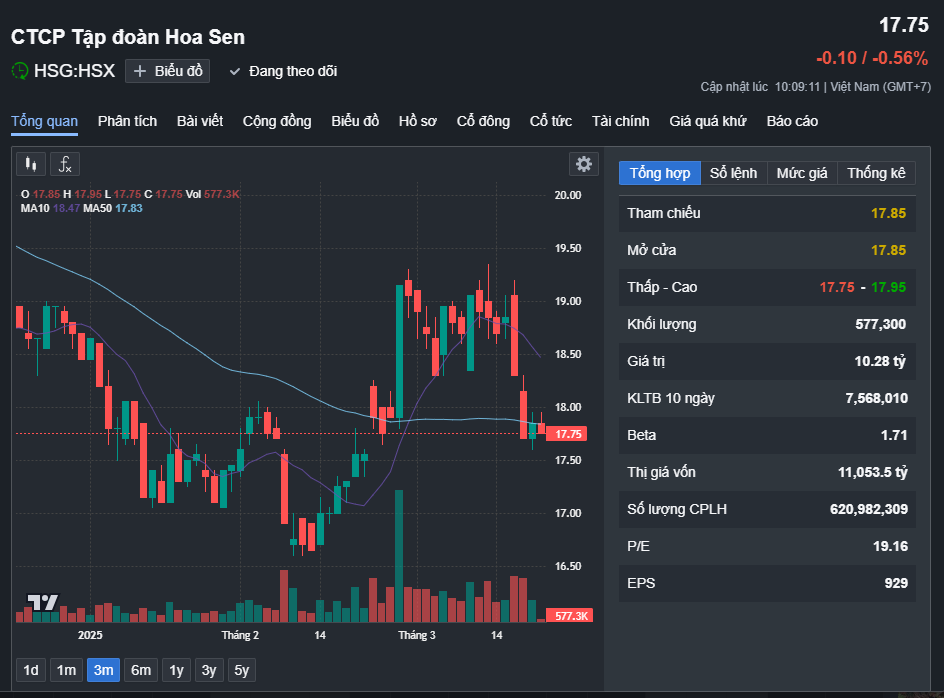Open the Báo cáo tab
The image size is (944, 698).
tap(792, 122)
